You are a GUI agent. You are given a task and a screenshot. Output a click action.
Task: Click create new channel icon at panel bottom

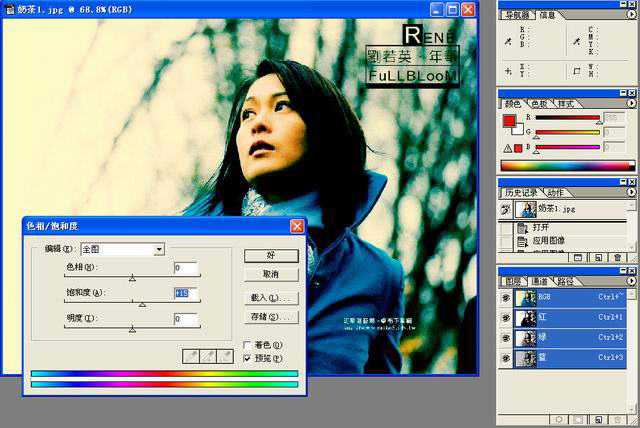pyautogui.click(x=597, y=421)
